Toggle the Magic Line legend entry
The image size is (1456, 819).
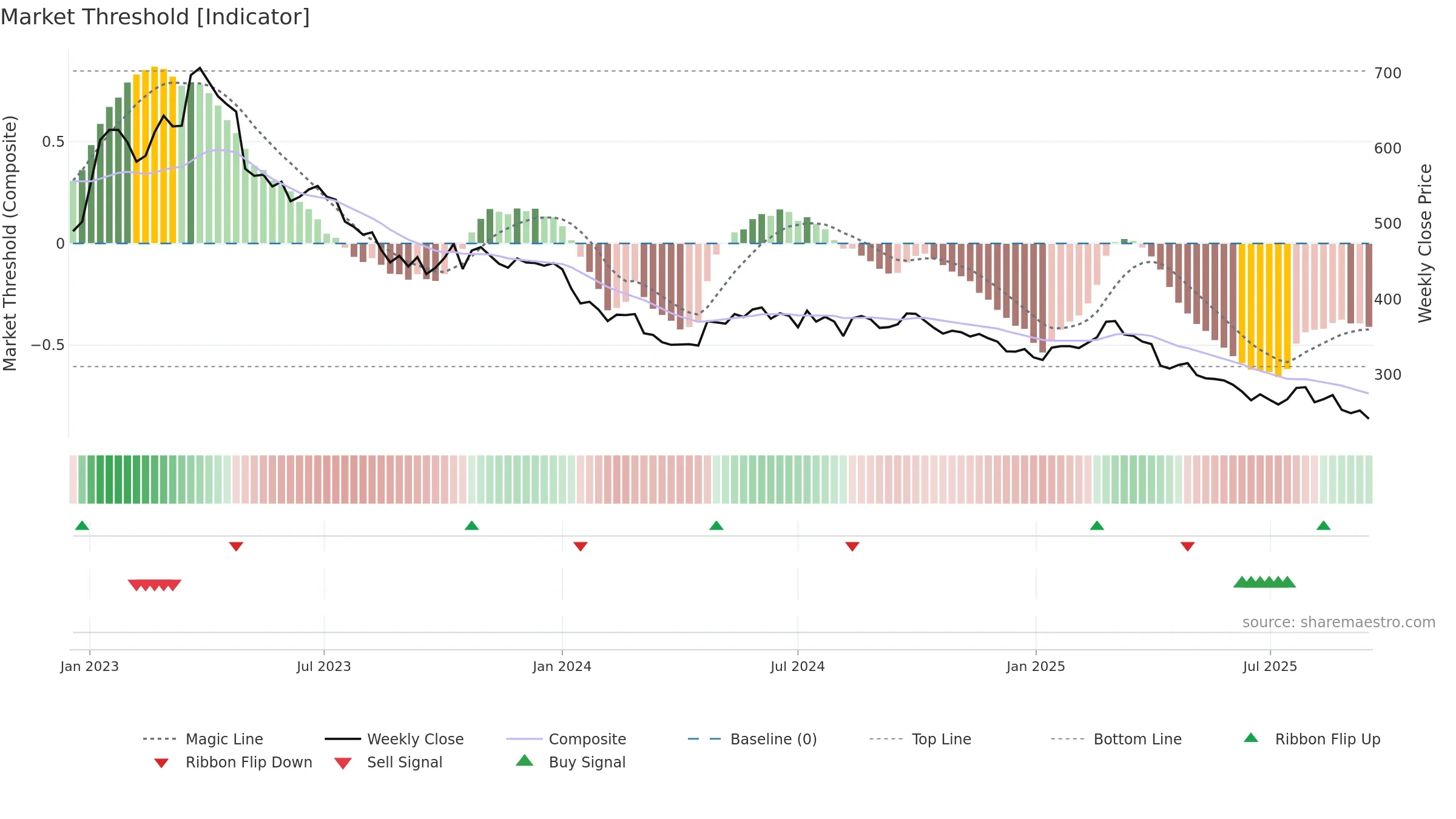203,739
